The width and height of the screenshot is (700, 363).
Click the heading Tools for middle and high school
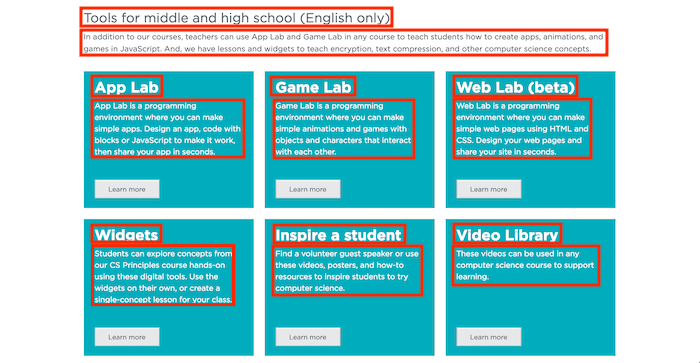237,18
